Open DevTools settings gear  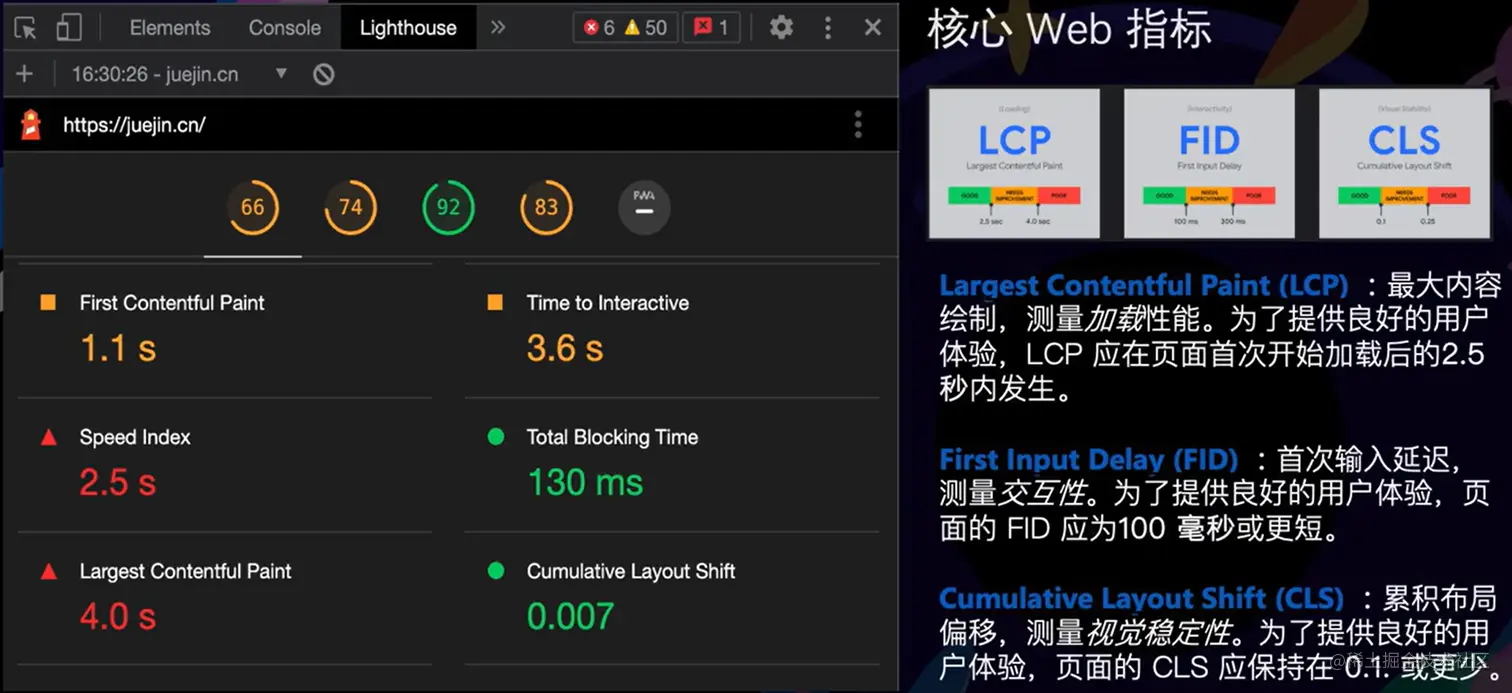(781, 27)
